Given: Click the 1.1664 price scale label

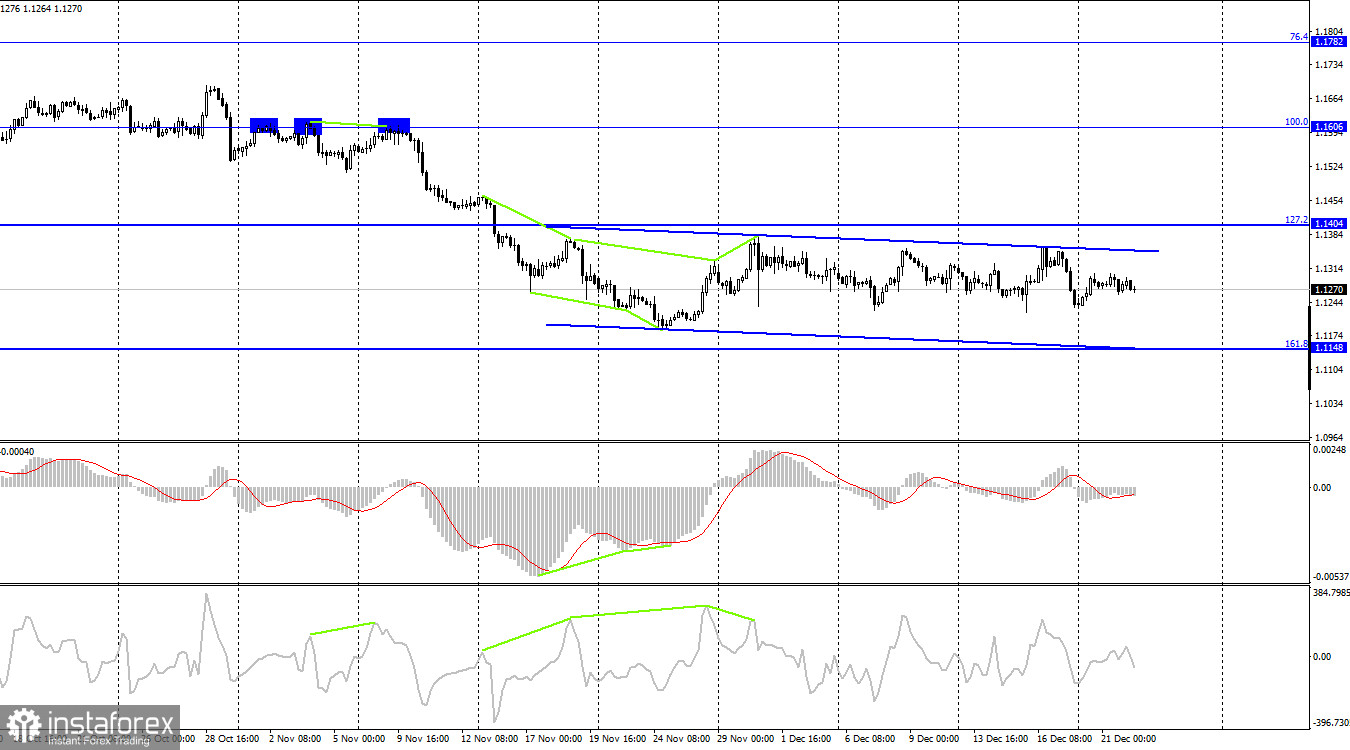Looking at the screenshot, I should click(1331, 99).
